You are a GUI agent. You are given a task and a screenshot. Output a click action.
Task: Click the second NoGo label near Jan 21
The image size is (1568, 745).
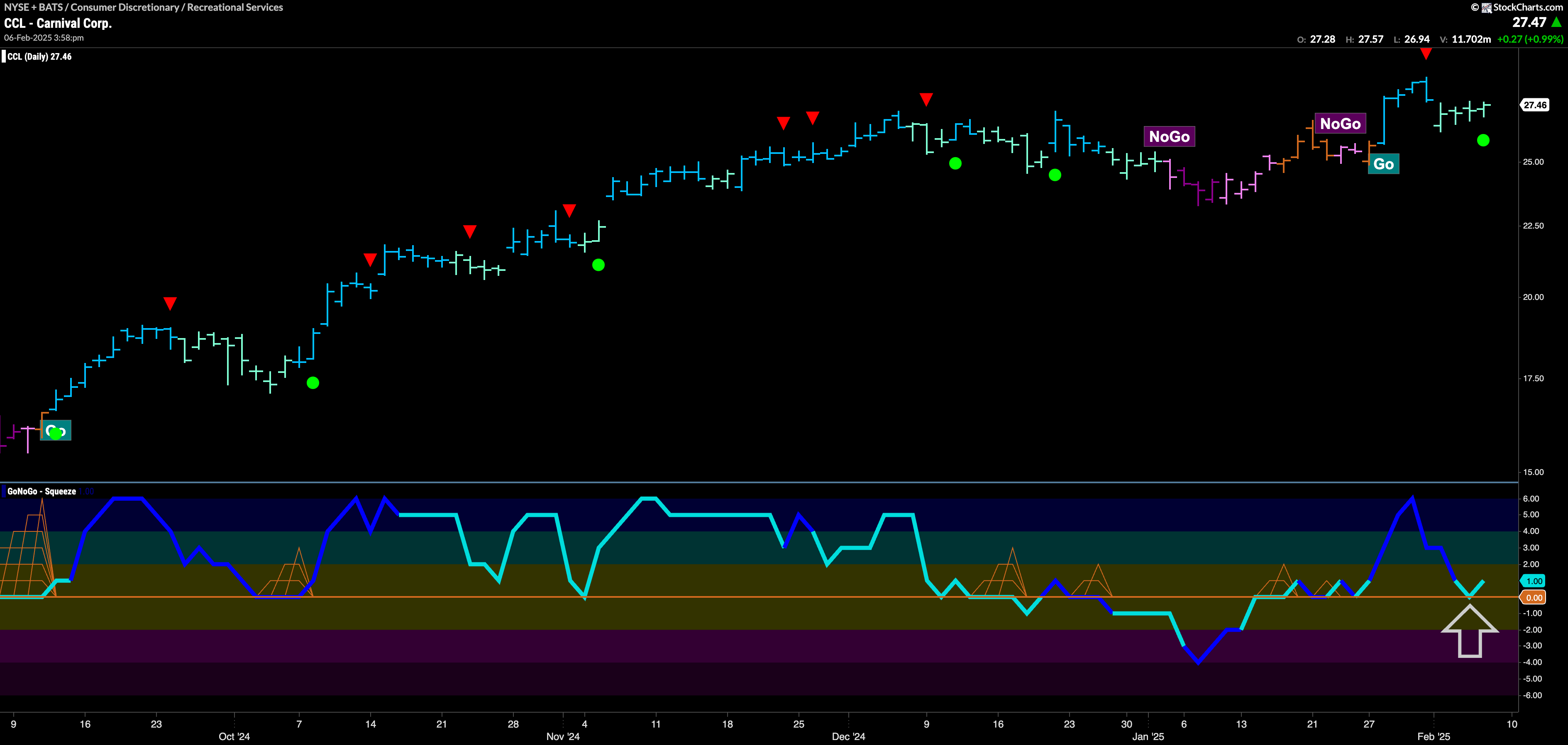1340,124
